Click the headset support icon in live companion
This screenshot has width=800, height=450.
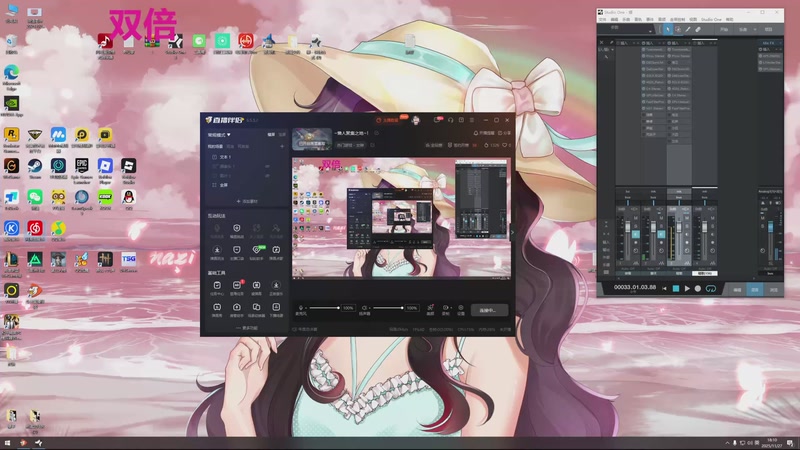pos(450,120)
